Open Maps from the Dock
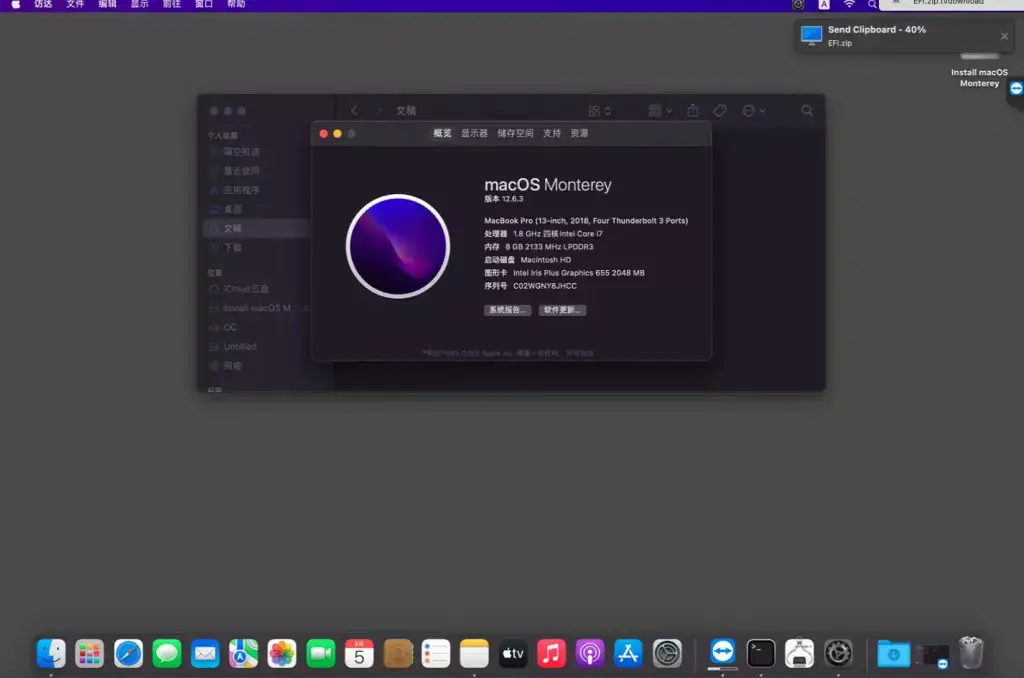The width and height of the screenshot is (1024, 678). [x=243, y=653]
